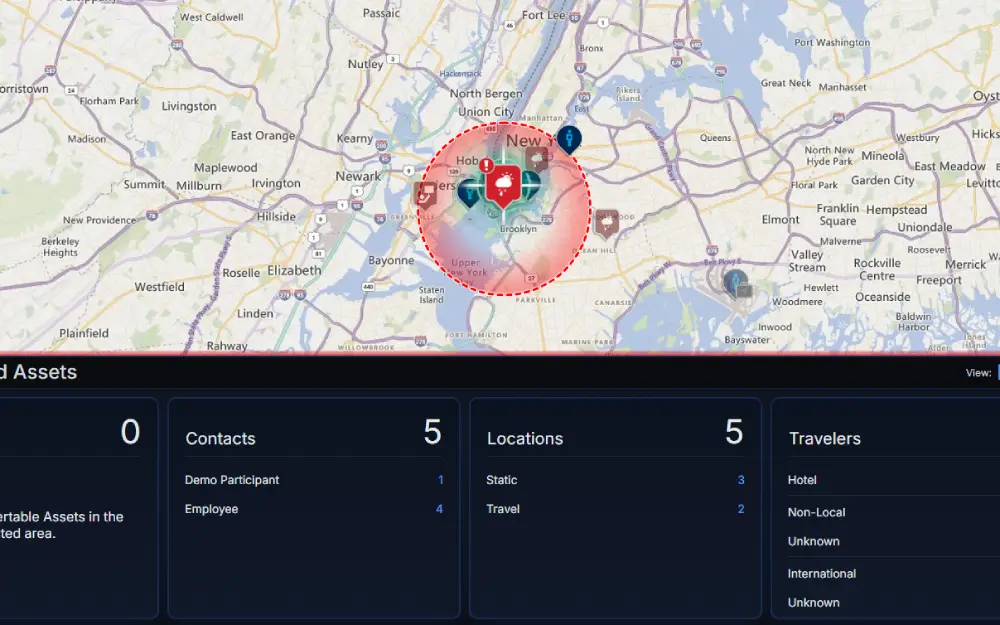Click the Garden City map label
1000x625 pixels.
coord(883,180)
